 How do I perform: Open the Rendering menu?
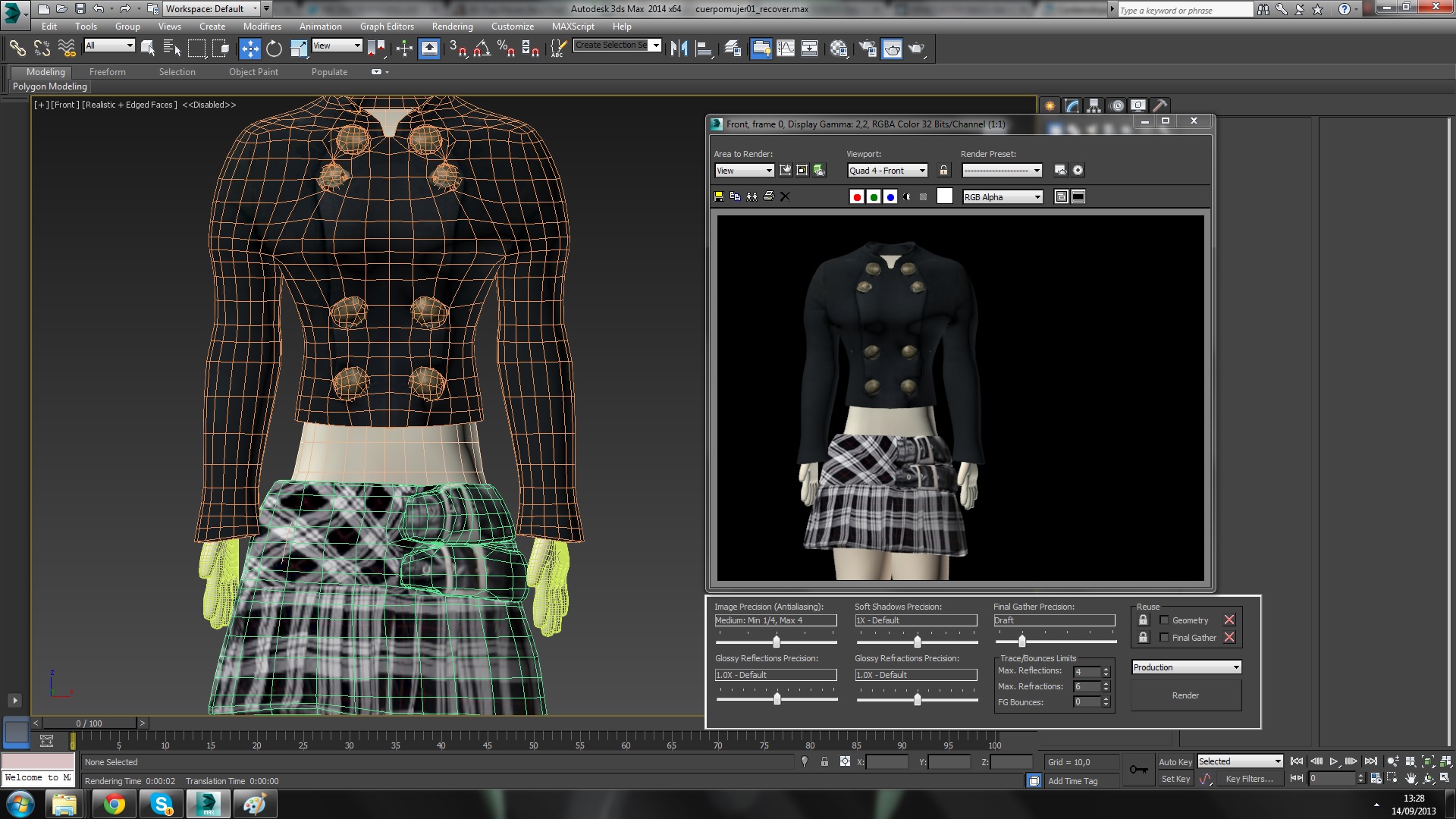[452, 26]
